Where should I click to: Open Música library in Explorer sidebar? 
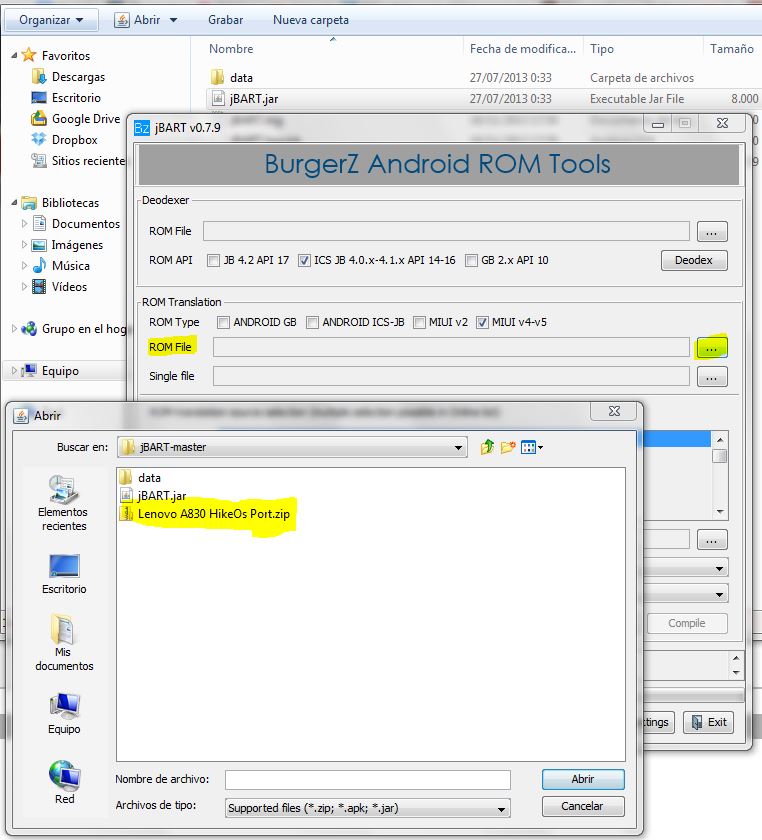(x=61, y=265)
